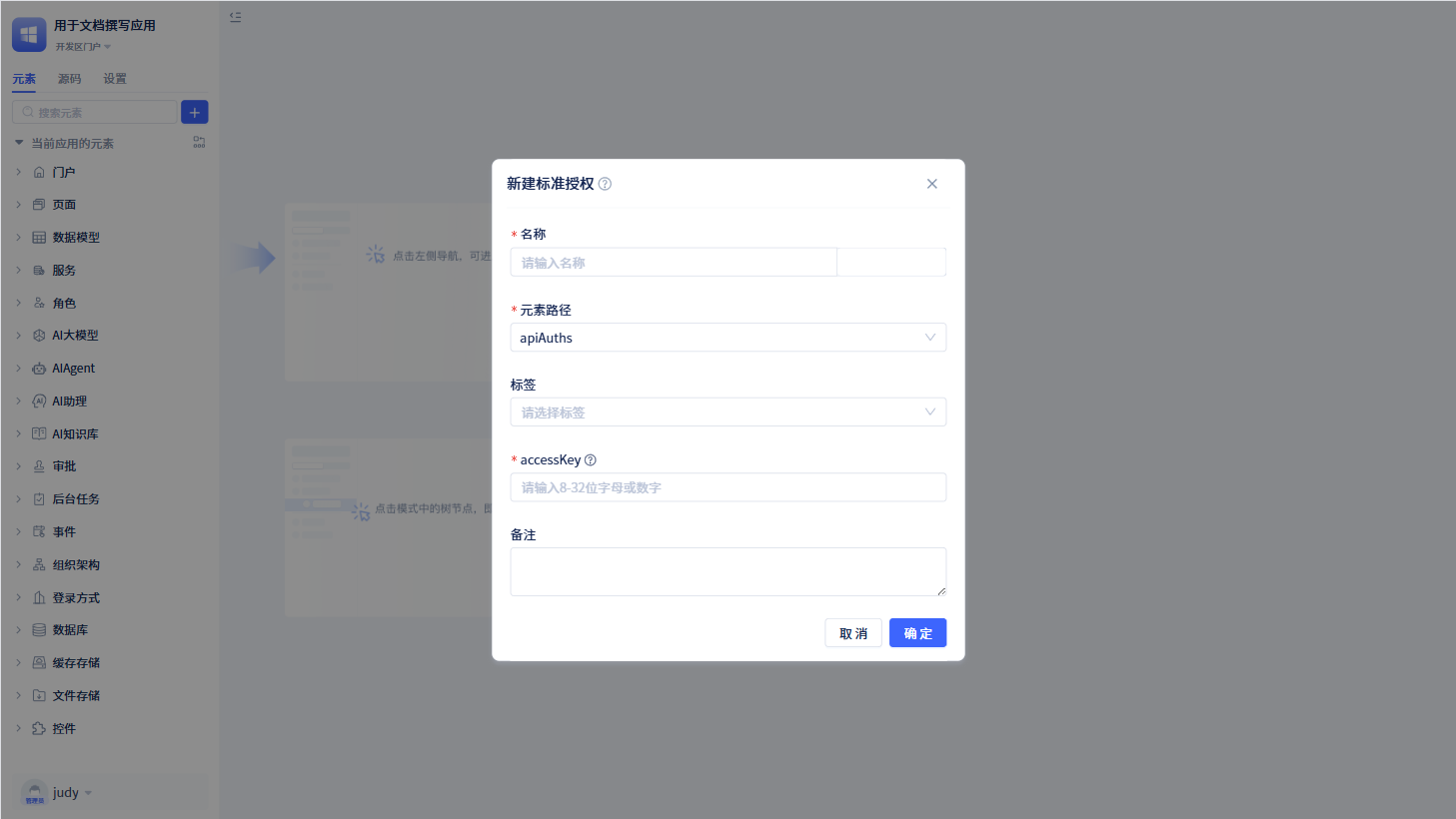Click the 数据模型 table icon
The image size is (1456, 819).
39,238
